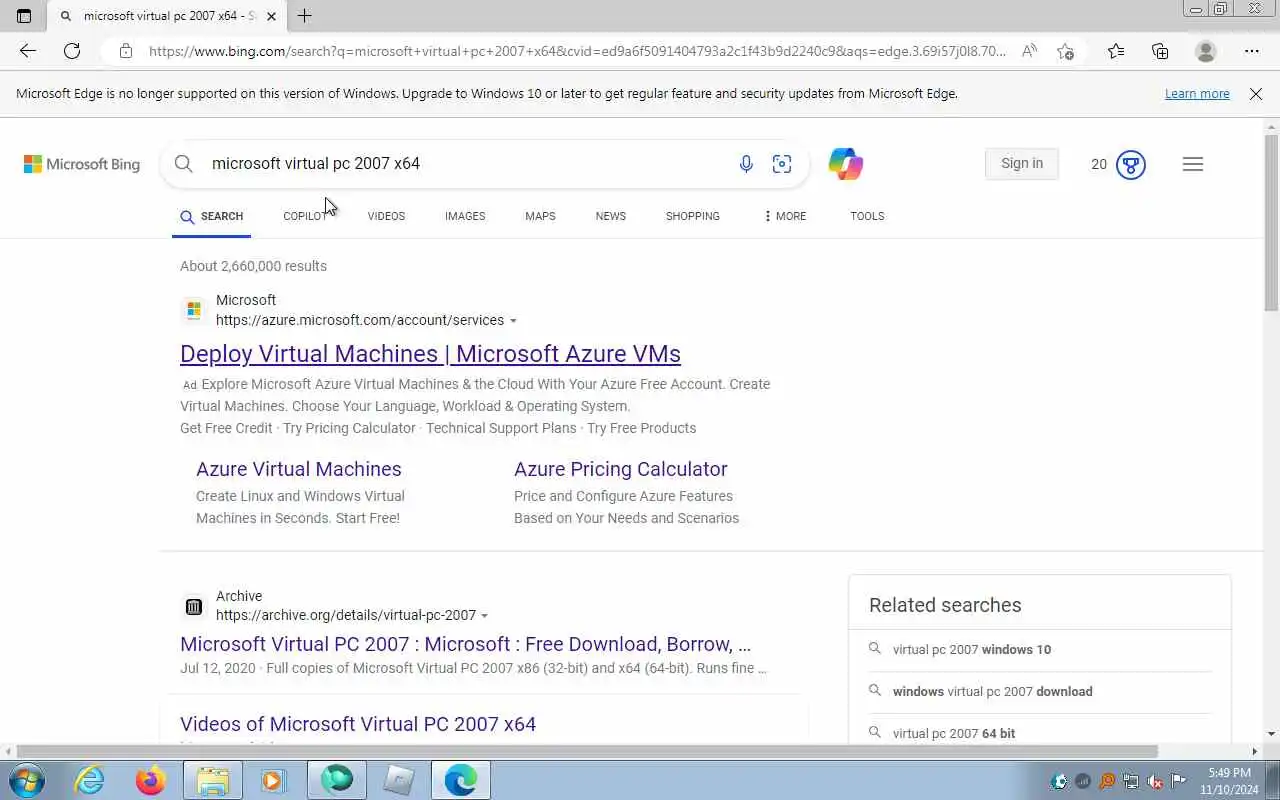Expand the MORE search categories menu
Viewport: 1280px width, 800px height.
pos(785,216)
